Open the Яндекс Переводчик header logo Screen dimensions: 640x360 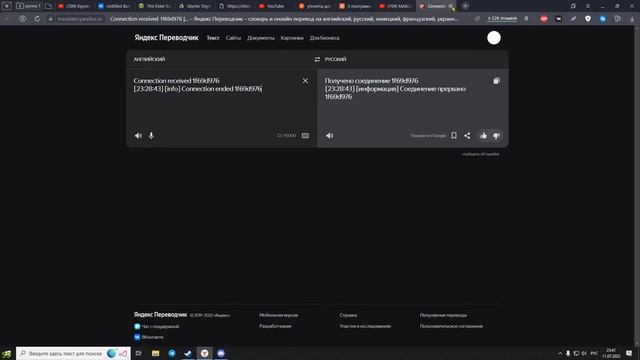click(166, 38)
